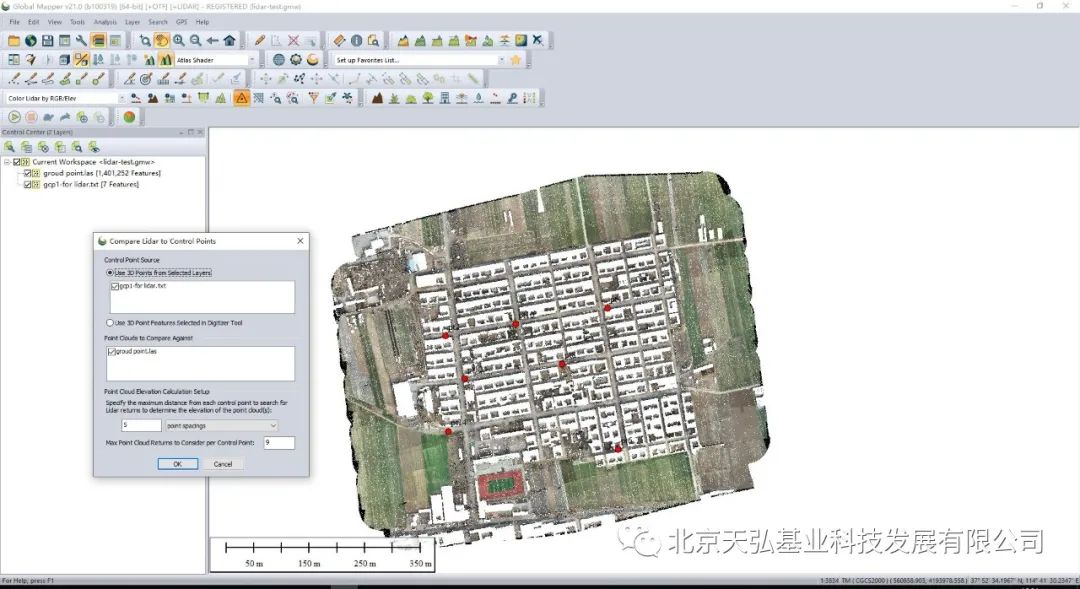Click OK in Compare Lidar dialog
Screen dimensions: 1080x589
tap(178, 464)
